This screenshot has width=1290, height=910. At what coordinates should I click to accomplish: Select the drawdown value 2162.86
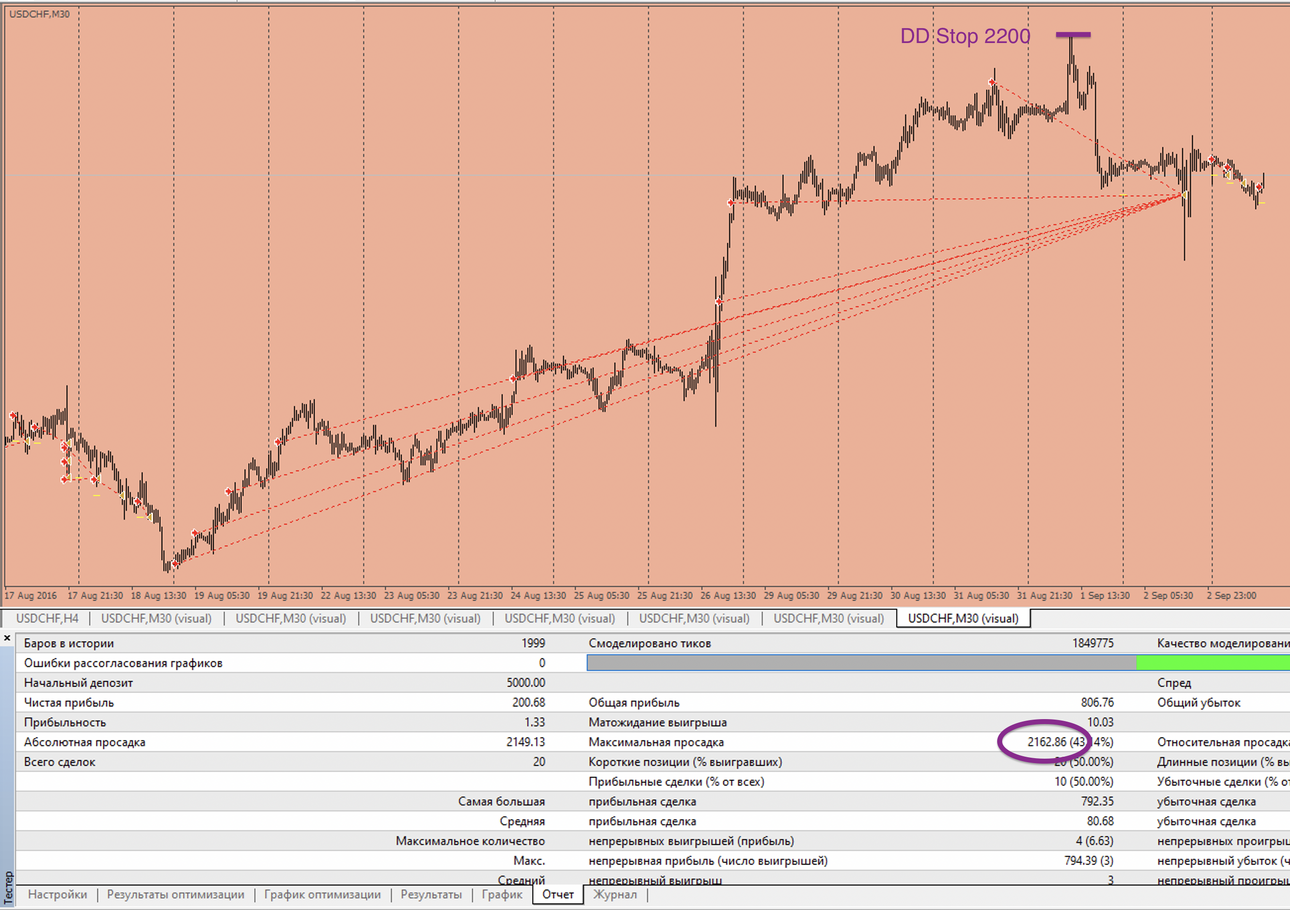click(x=1047, y=742)
